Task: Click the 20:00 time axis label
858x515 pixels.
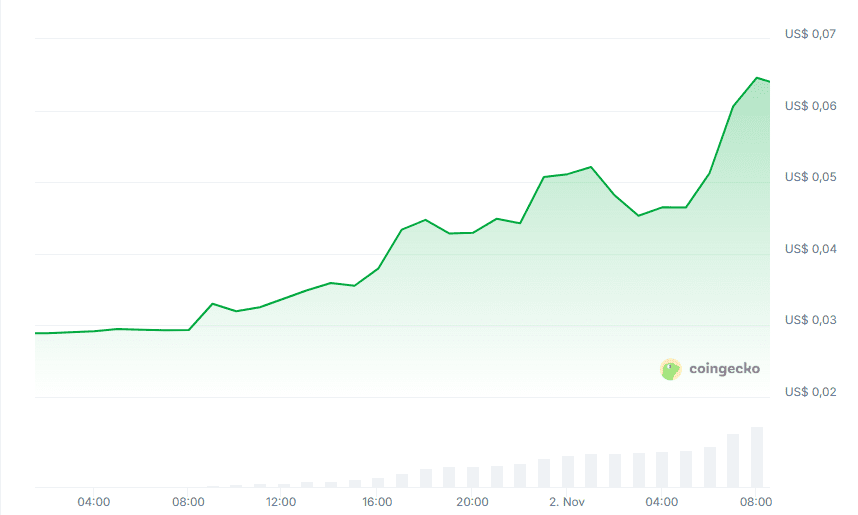Action: (472, 501)
